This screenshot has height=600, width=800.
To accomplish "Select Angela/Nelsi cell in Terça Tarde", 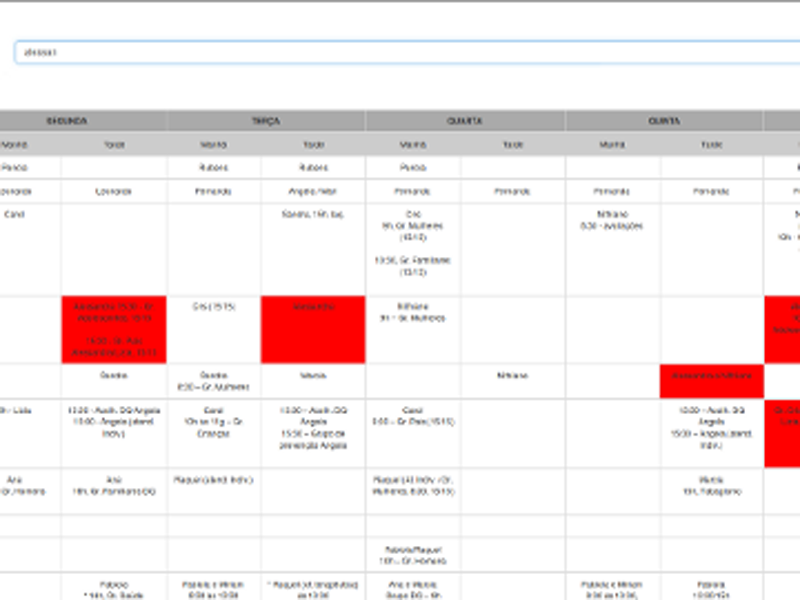I will 313,191.
